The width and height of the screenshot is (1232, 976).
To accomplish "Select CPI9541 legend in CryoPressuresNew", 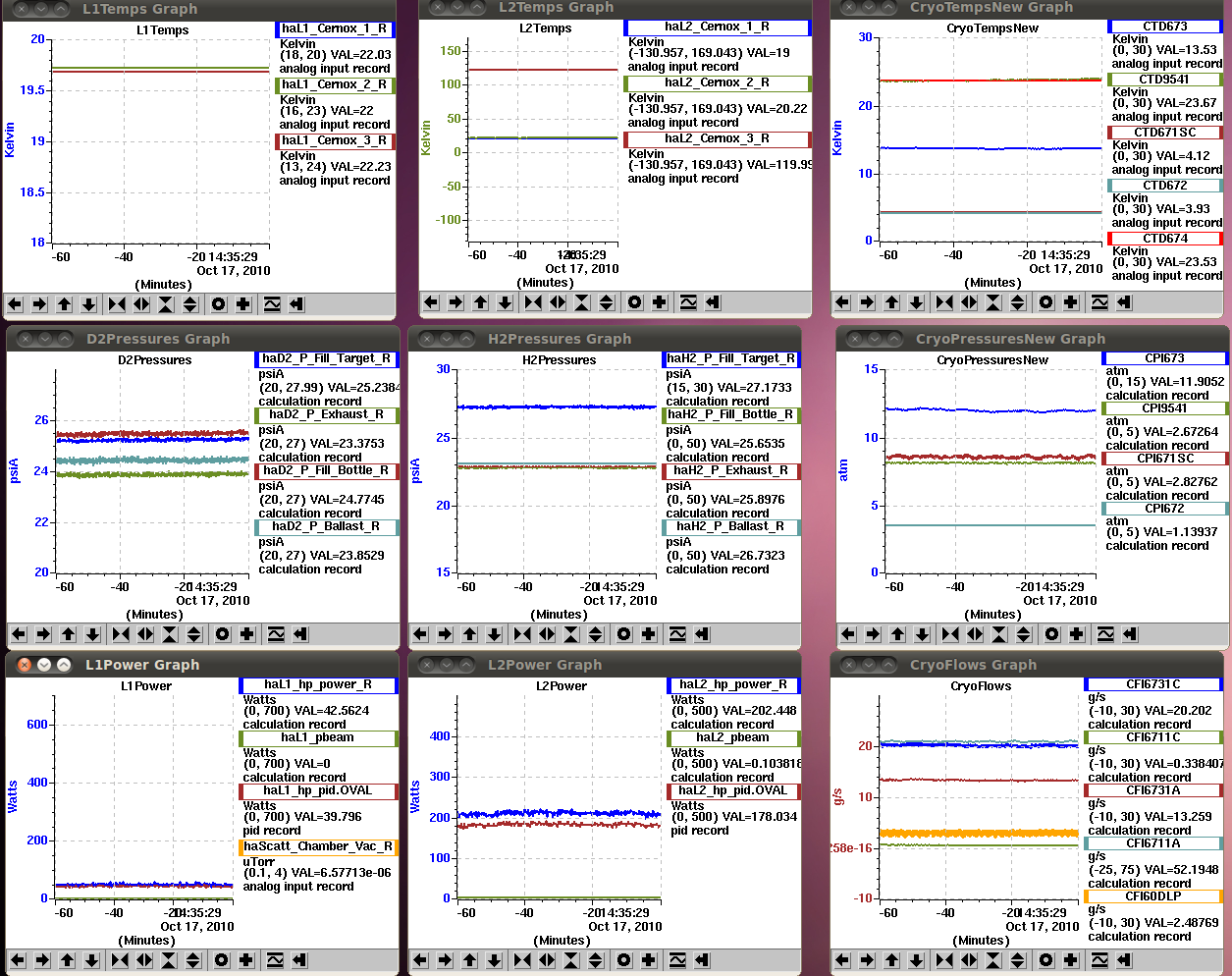I will pos(1164,408).
